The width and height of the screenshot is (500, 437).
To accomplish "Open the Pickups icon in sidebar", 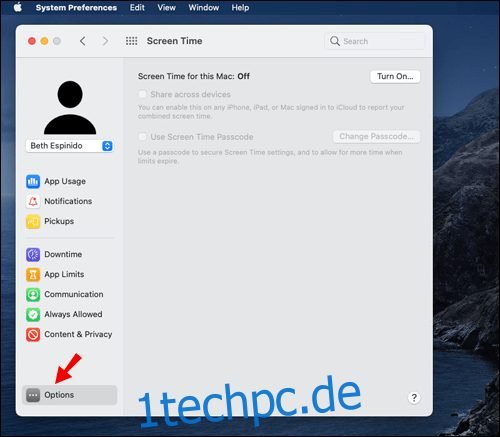I will point(33,221).
